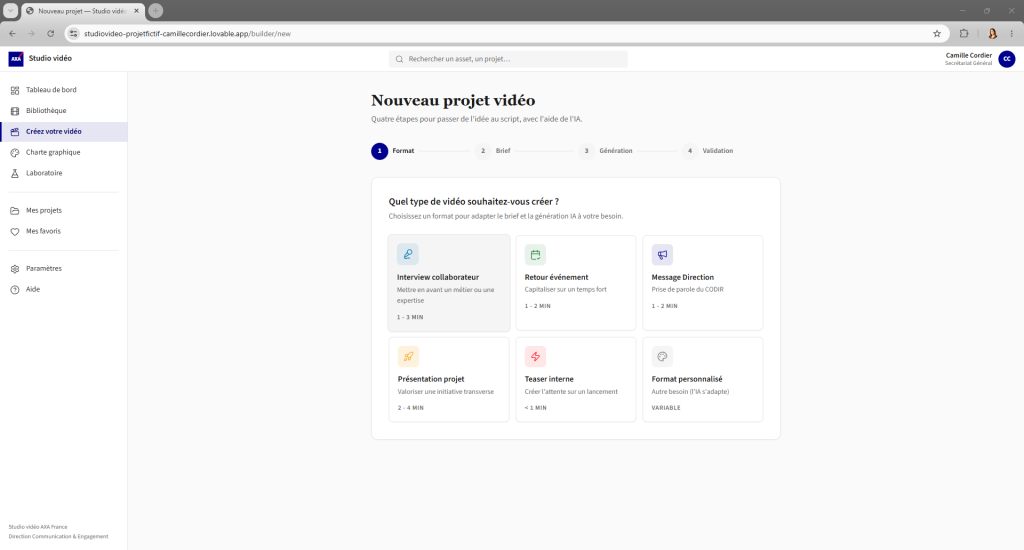Click '1 - 3 MIN' duration label
Viewport: 1024px width, 550px height.
coord(410,317)
